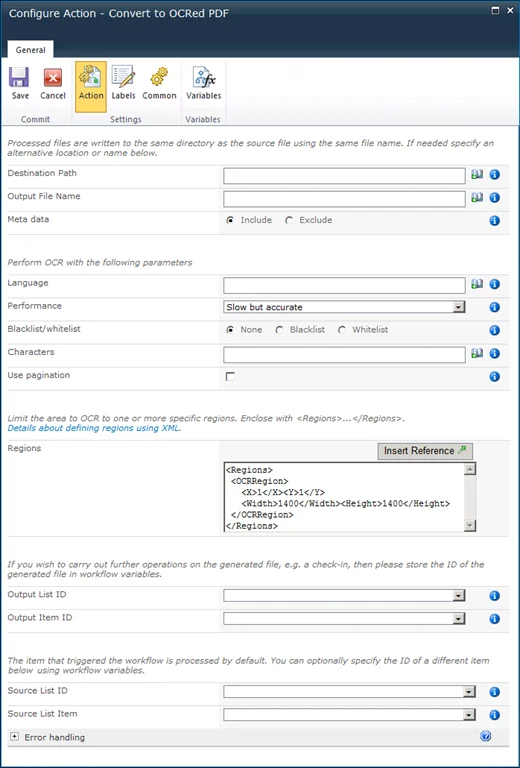Viewport: 520px width, 768px height.
Task: Click the Save icon in the ribbon
Action: [20, 78]
